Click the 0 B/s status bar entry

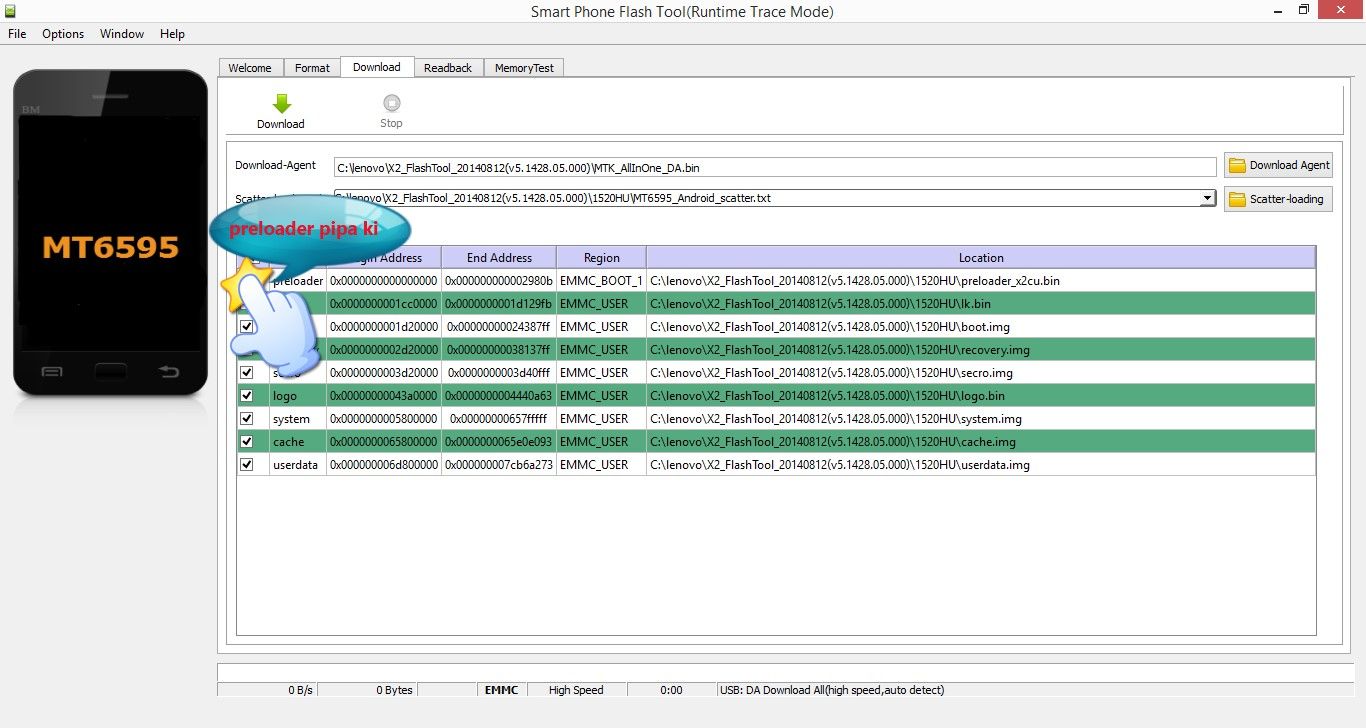tap(267, 690)
